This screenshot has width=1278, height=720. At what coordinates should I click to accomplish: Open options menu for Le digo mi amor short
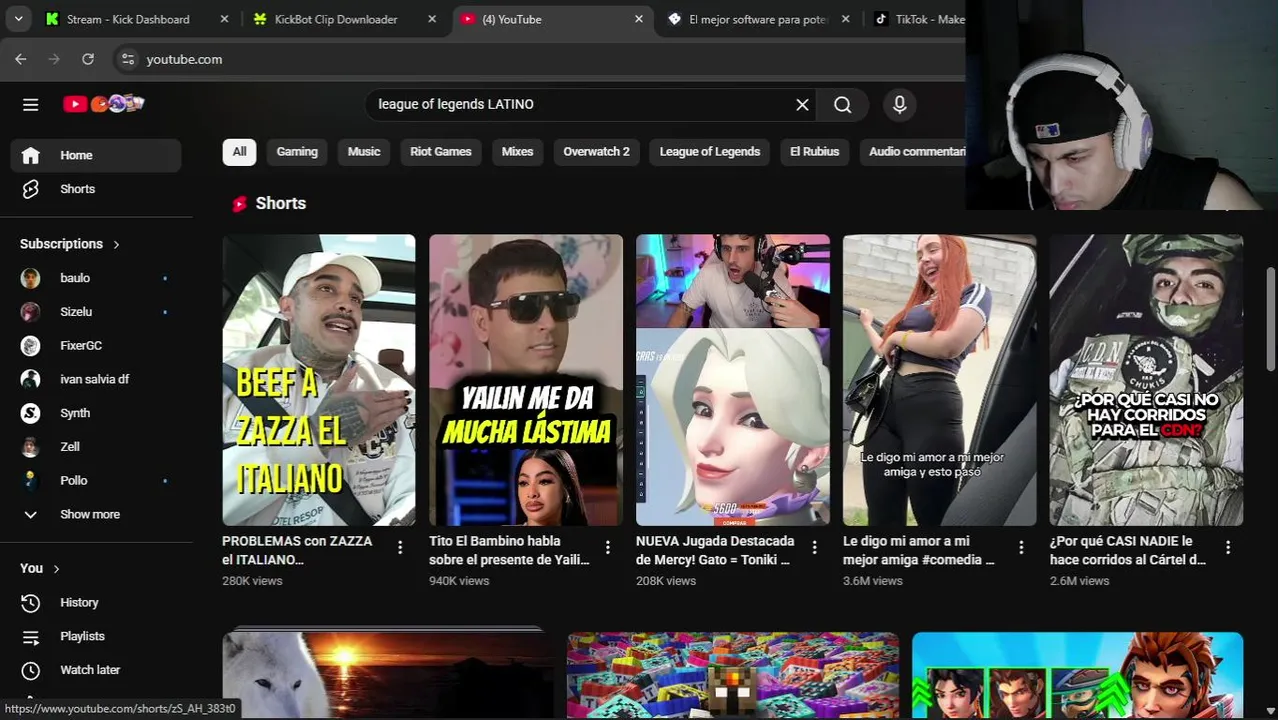tap(1021, 547)
